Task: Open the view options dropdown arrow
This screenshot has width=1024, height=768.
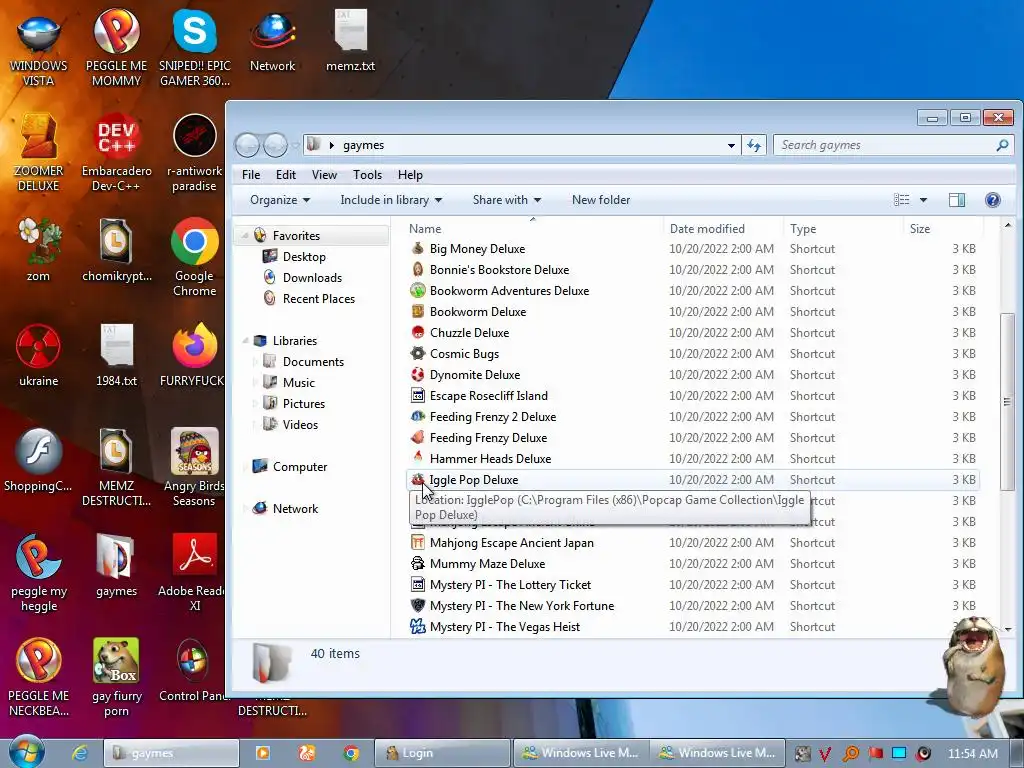Action: (923, 200)
